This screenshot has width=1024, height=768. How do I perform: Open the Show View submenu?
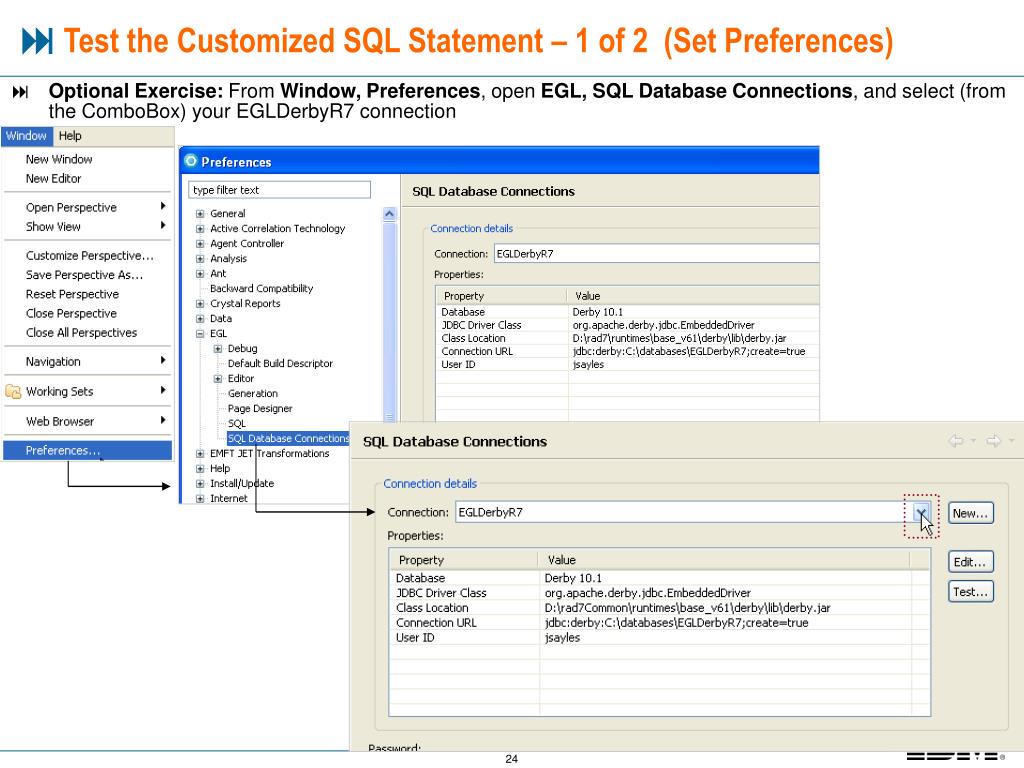(x=54, y=227)
